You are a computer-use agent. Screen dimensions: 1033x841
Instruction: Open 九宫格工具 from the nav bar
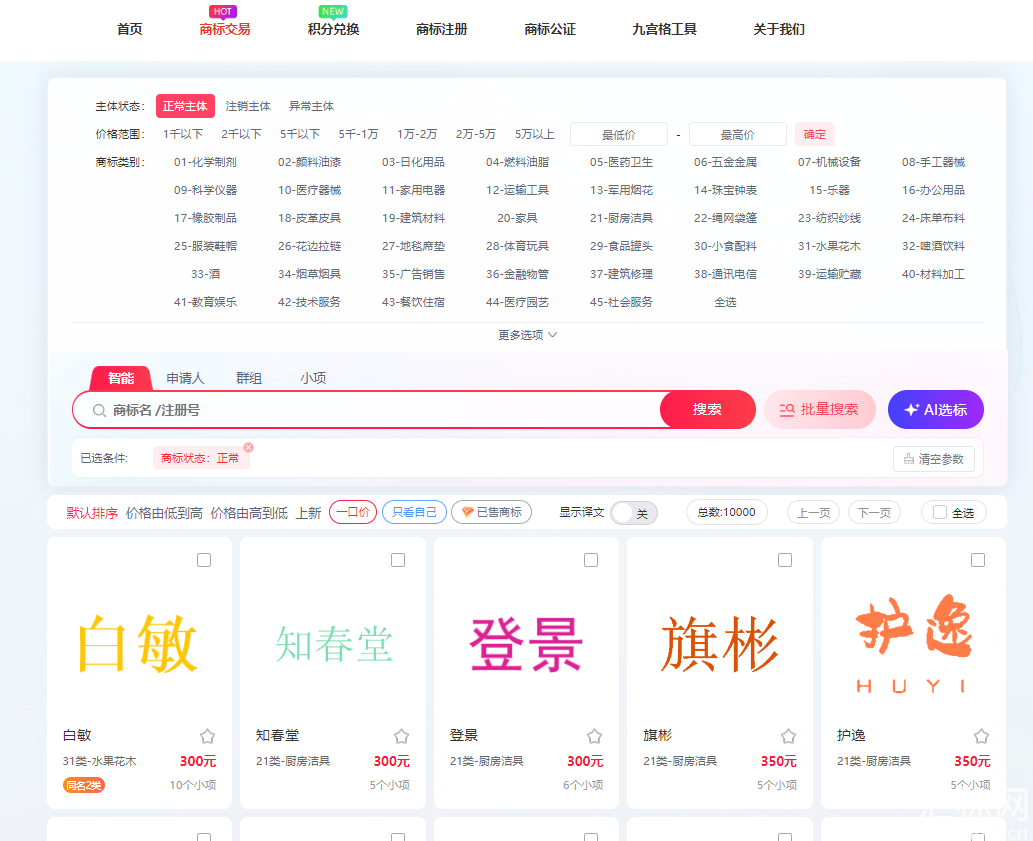(x=664, y=29)
